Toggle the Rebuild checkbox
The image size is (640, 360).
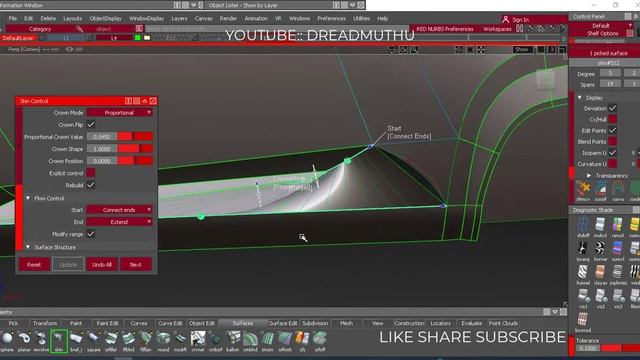[91, 185]
